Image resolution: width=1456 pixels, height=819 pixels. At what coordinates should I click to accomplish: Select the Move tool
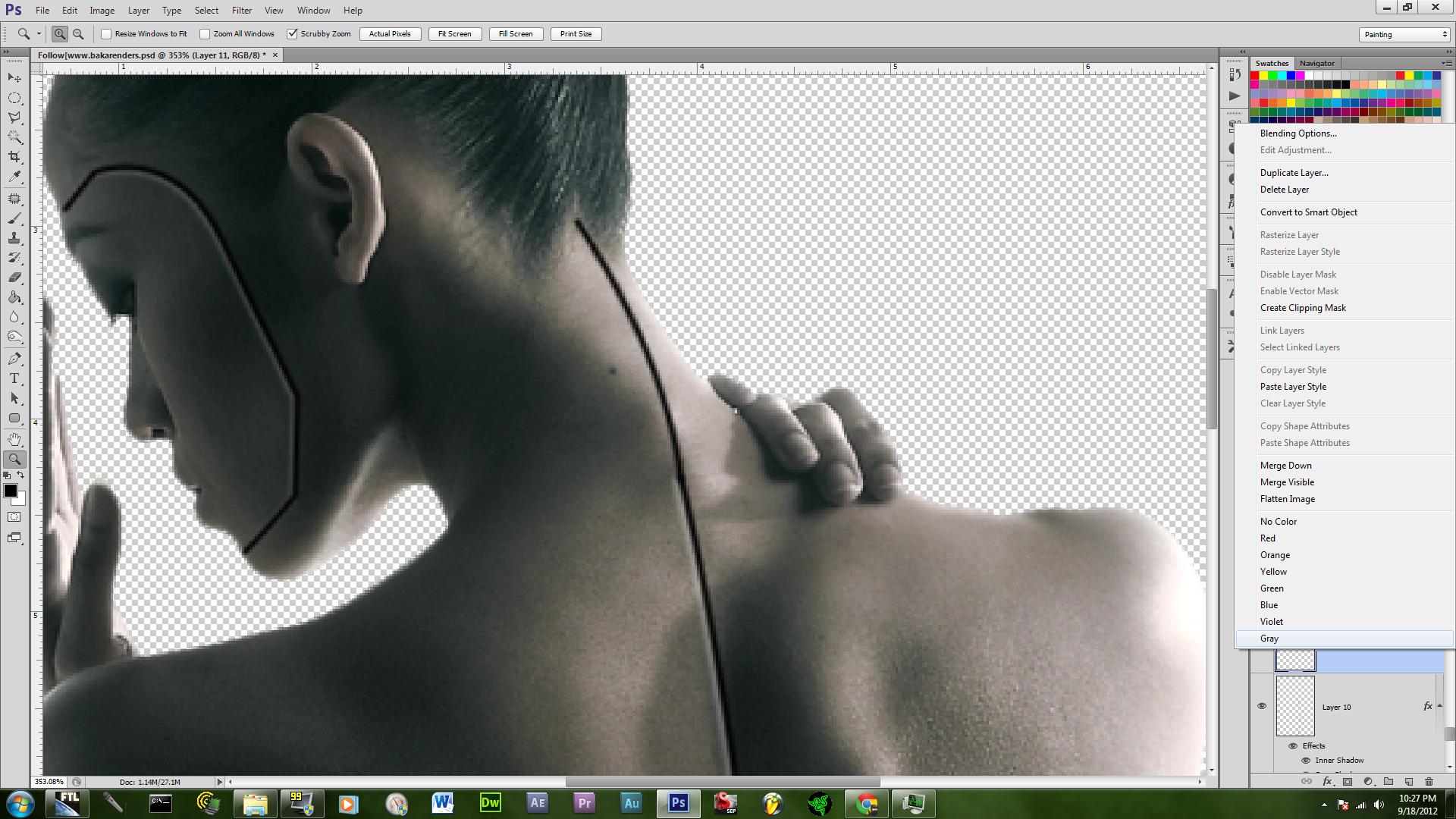14,78
